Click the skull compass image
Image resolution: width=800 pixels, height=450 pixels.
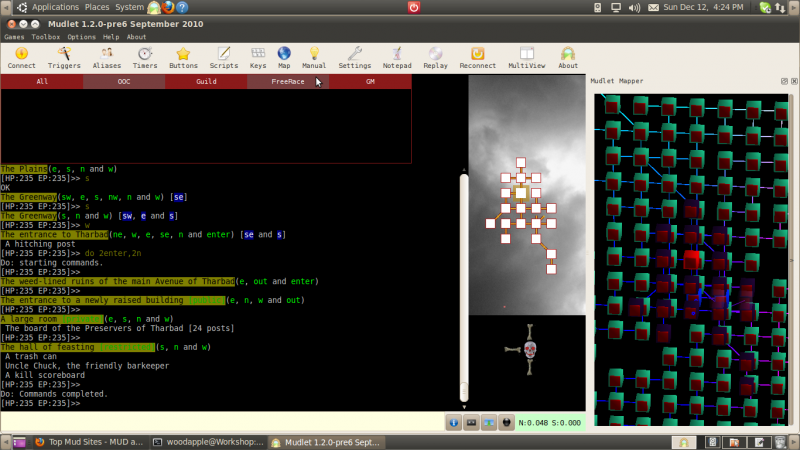point(528,350)
